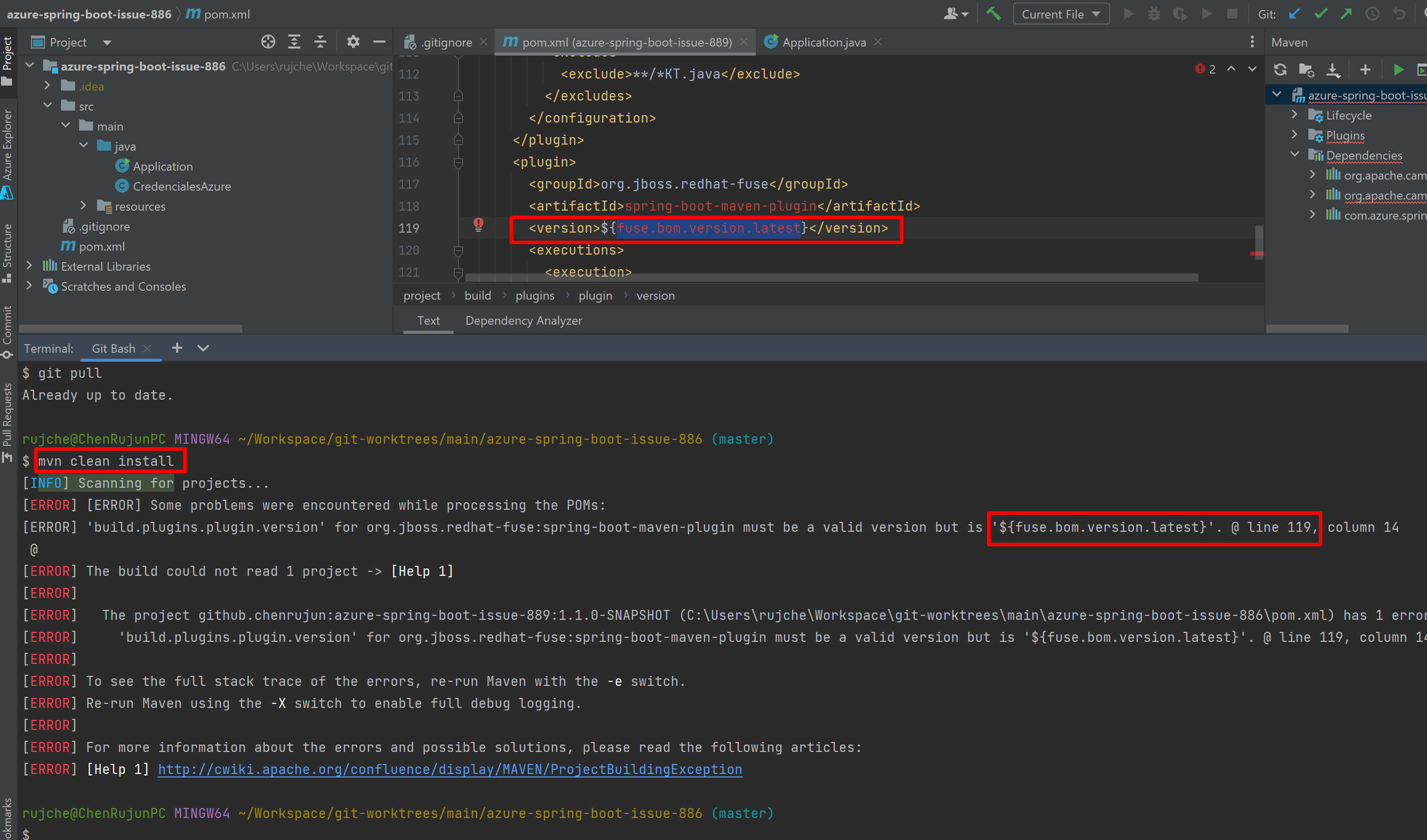Click Maven Download Sources icon

(1333, 70)
